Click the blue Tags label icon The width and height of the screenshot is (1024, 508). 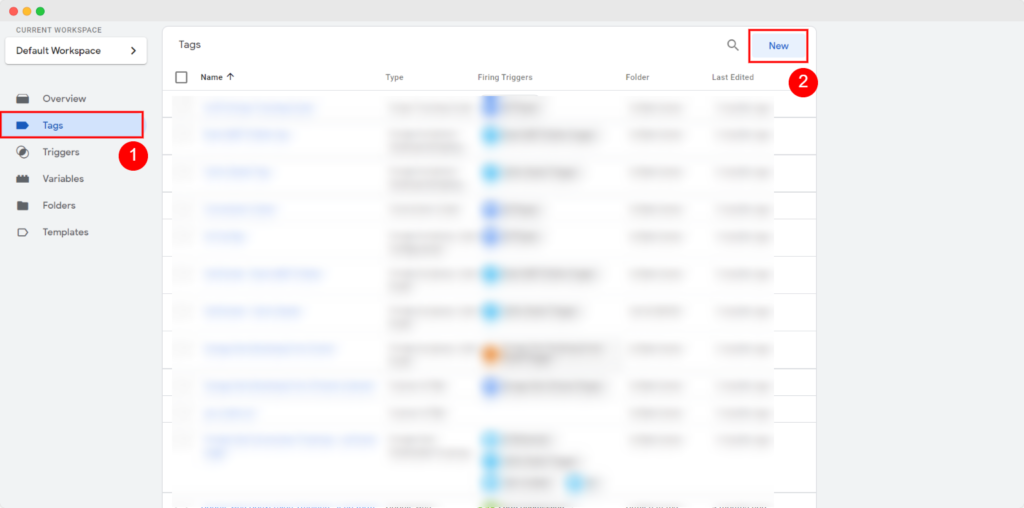(23, 125)
